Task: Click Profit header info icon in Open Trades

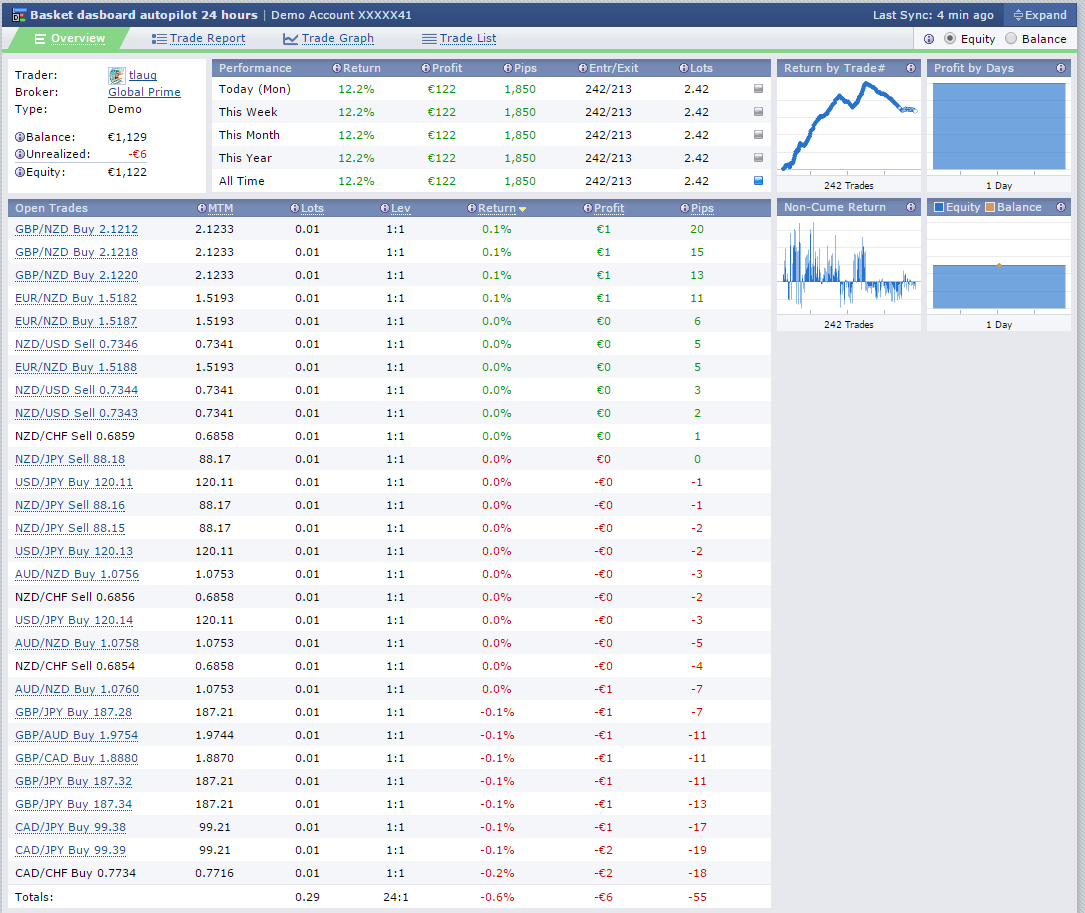Action: [x=587, y=208]
